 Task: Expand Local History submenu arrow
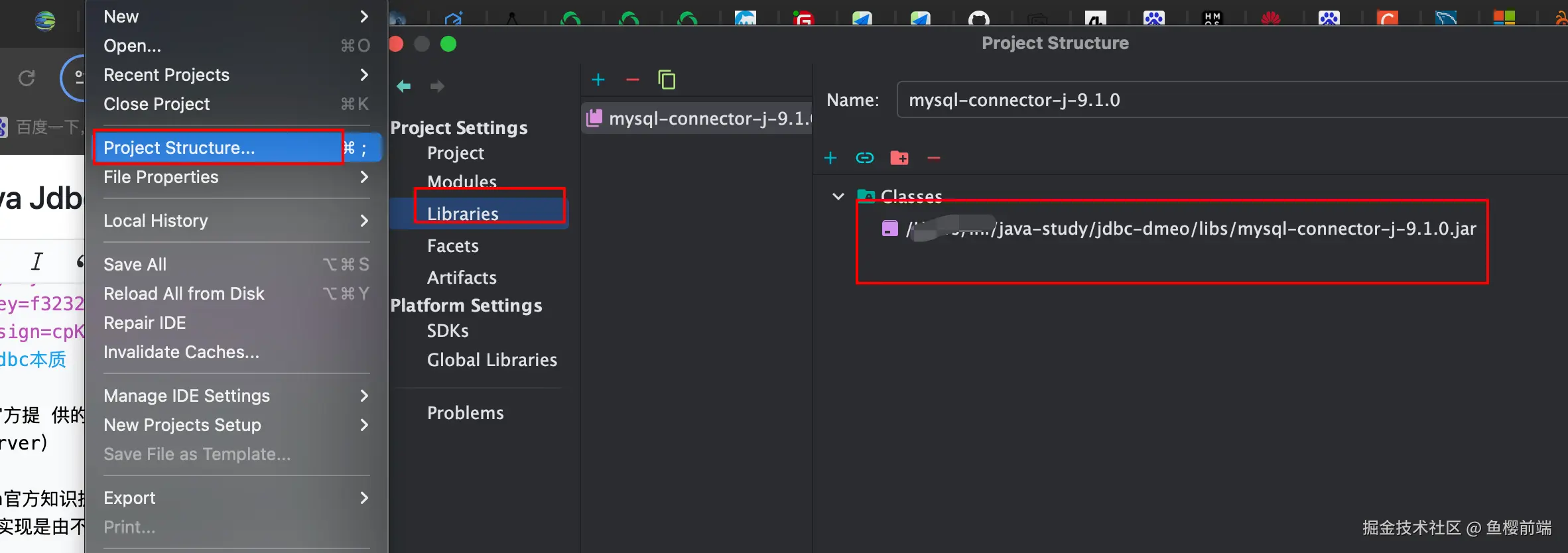pyautogui.click(x=364, y=221)
